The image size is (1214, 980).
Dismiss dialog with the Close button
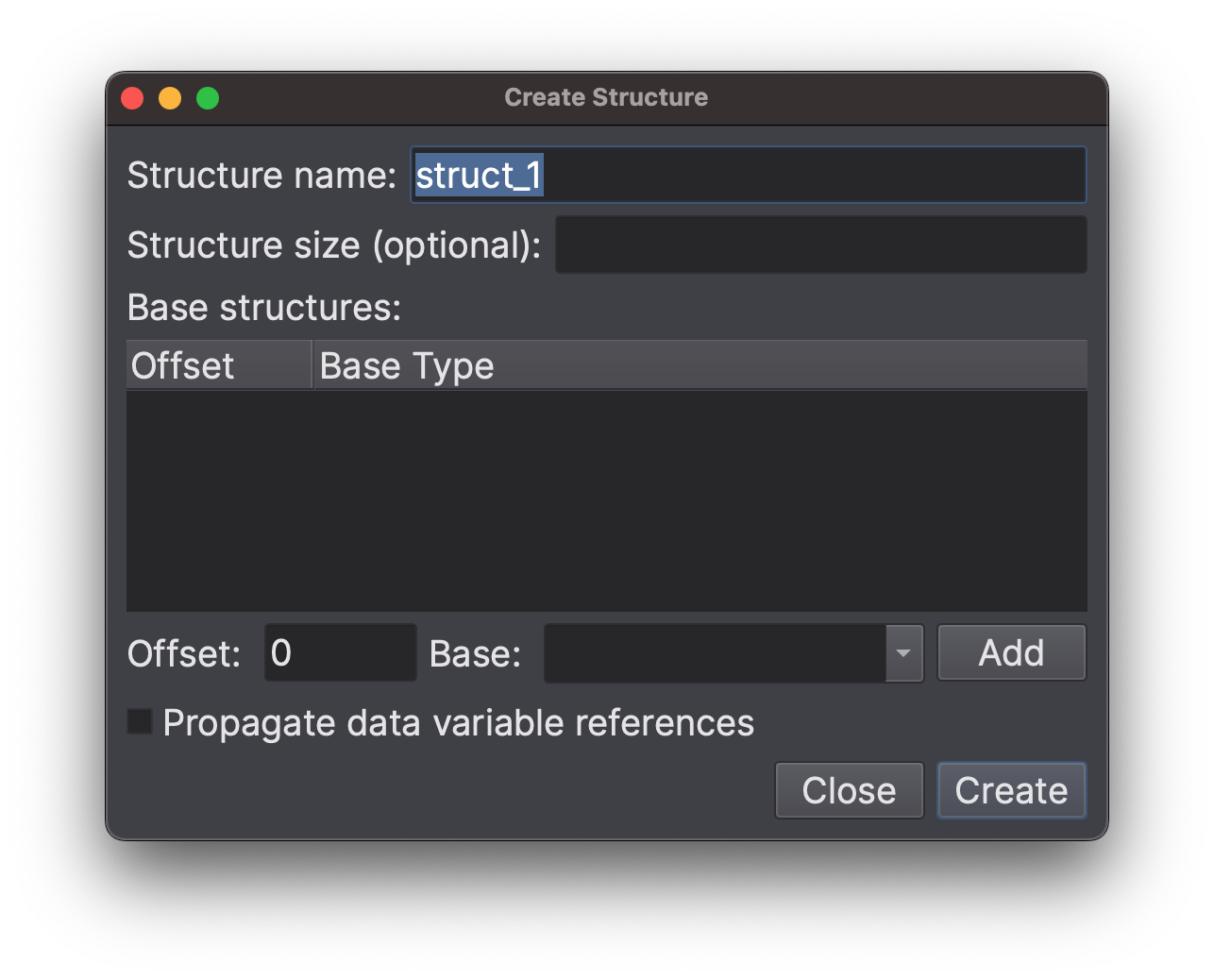pyautogui.click(x=850, y=790)
